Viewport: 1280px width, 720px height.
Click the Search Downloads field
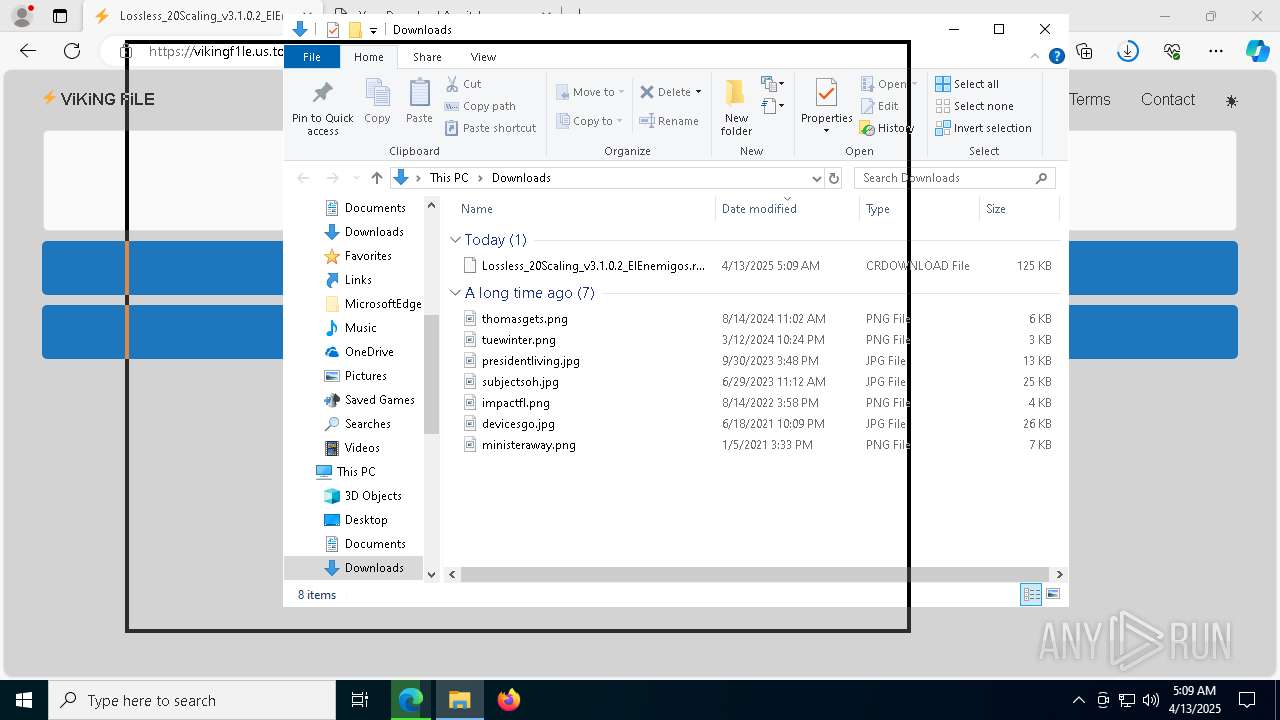[x=955, y=178]
